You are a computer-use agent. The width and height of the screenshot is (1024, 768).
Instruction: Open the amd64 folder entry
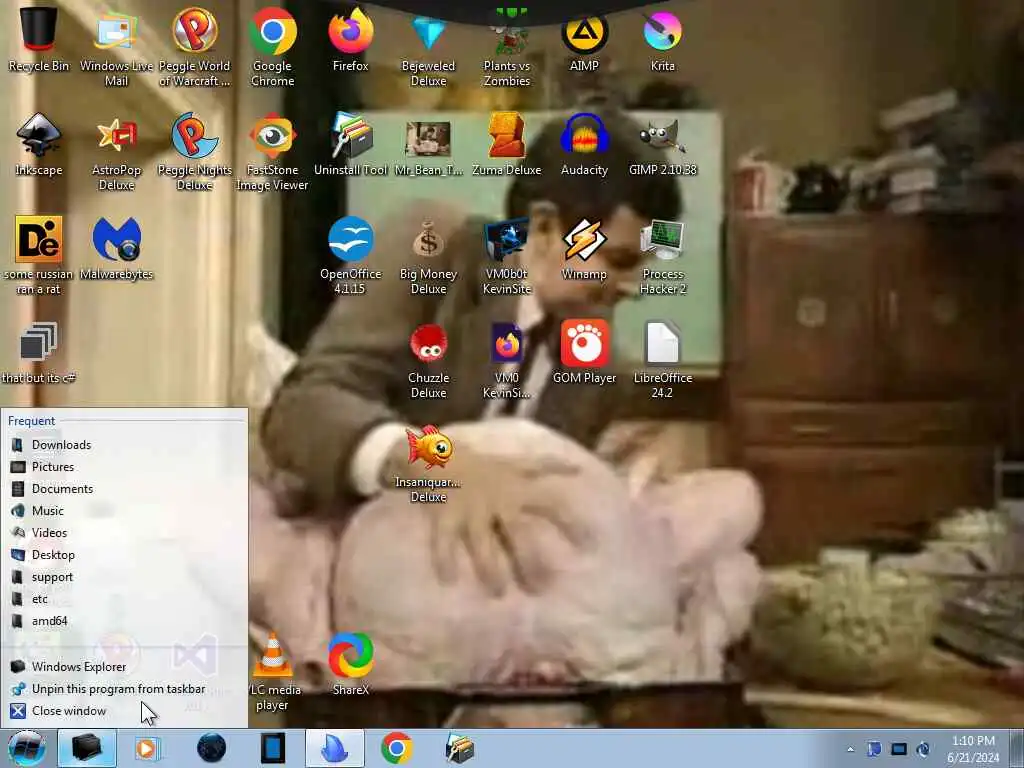(x=124, y=621)
